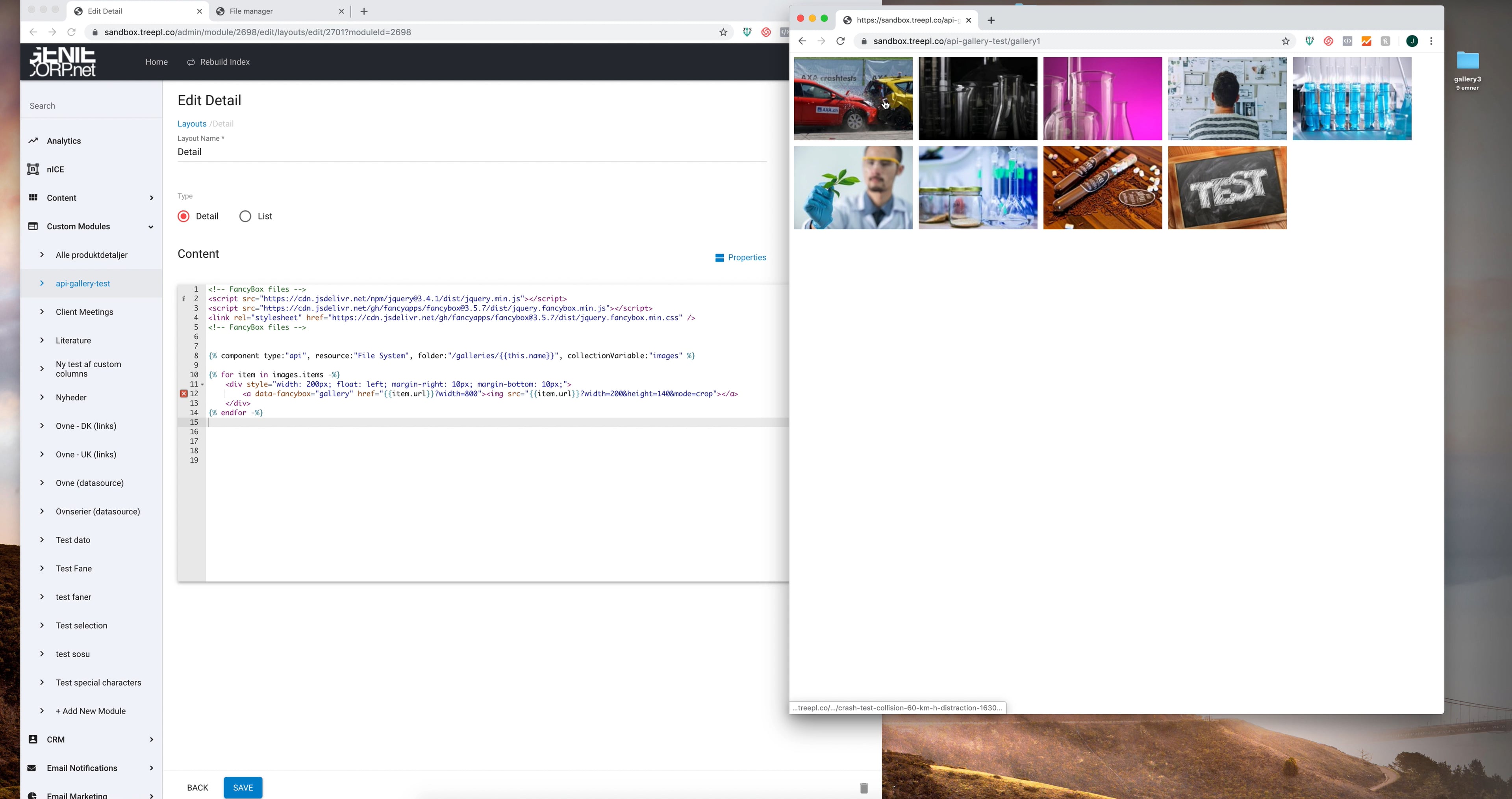Open the TEST chalkboard thumbnail

[1227, 188]
